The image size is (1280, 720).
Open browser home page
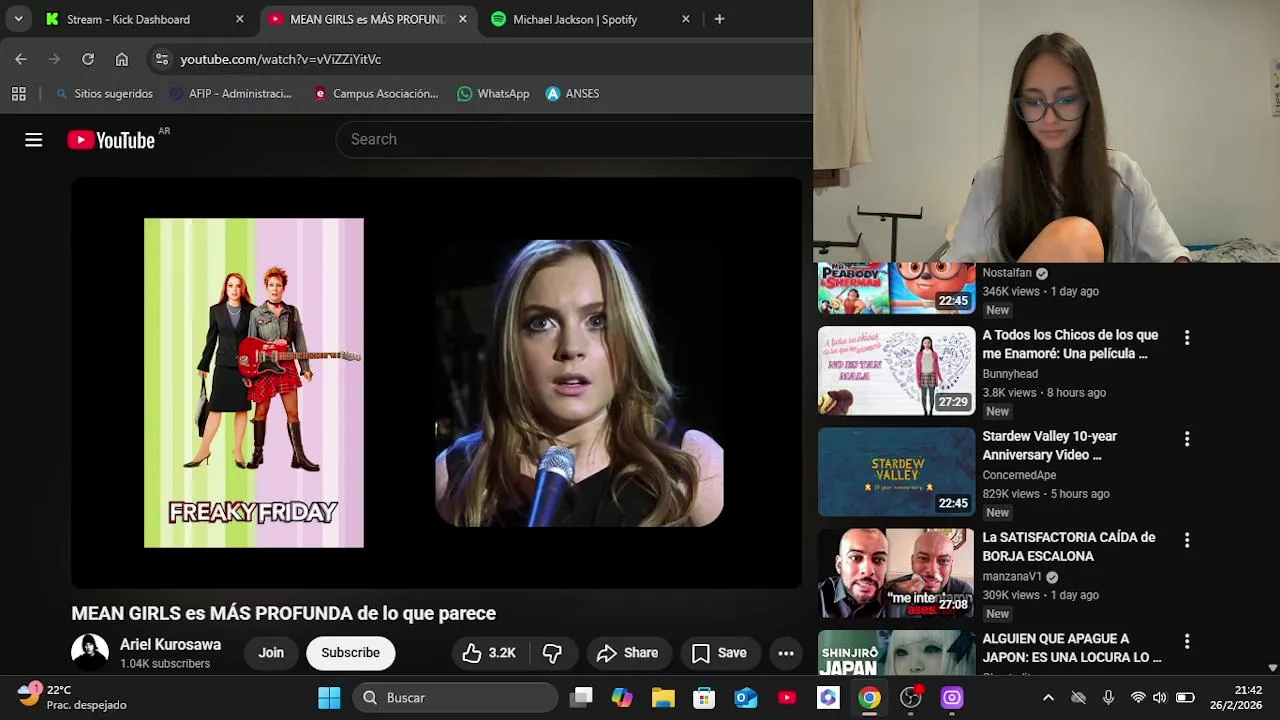coord(122,59)
